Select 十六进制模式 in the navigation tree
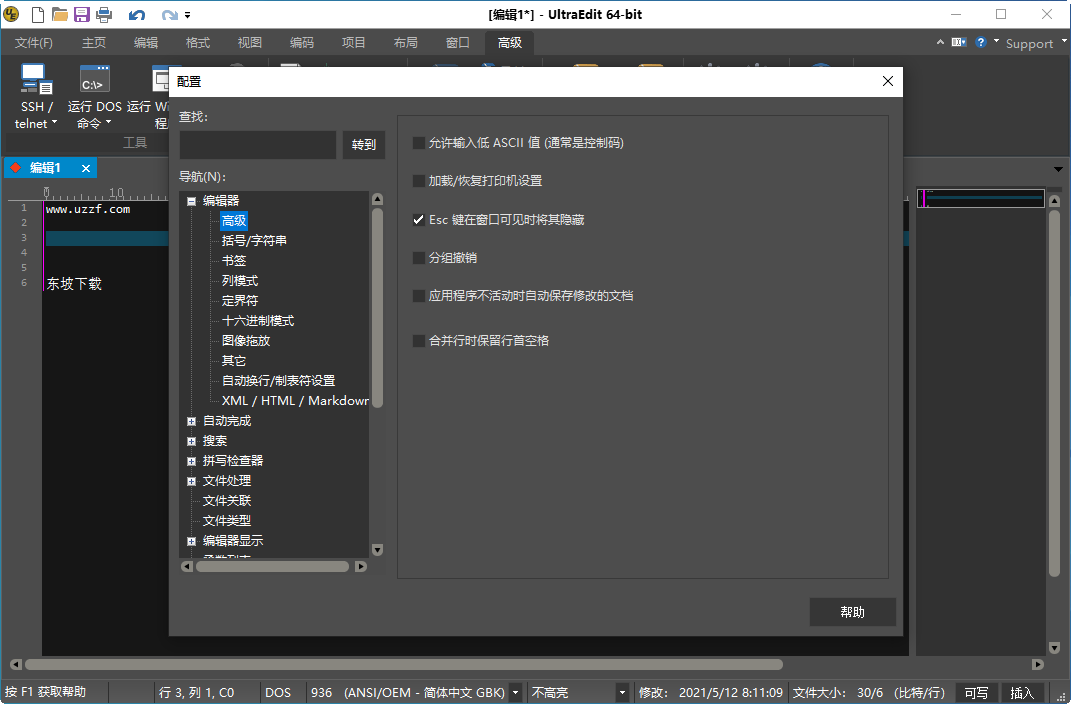This screenshot has width=1071, height=704. point(258,321)
